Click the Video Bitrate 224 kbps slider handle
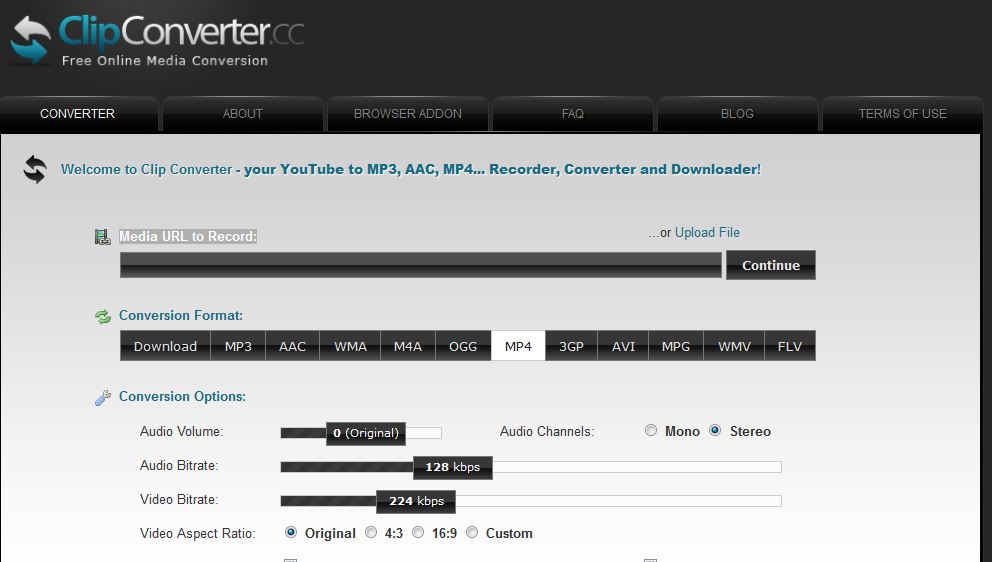Viewport: 992px width, 562px height. [x=416, y=501]
